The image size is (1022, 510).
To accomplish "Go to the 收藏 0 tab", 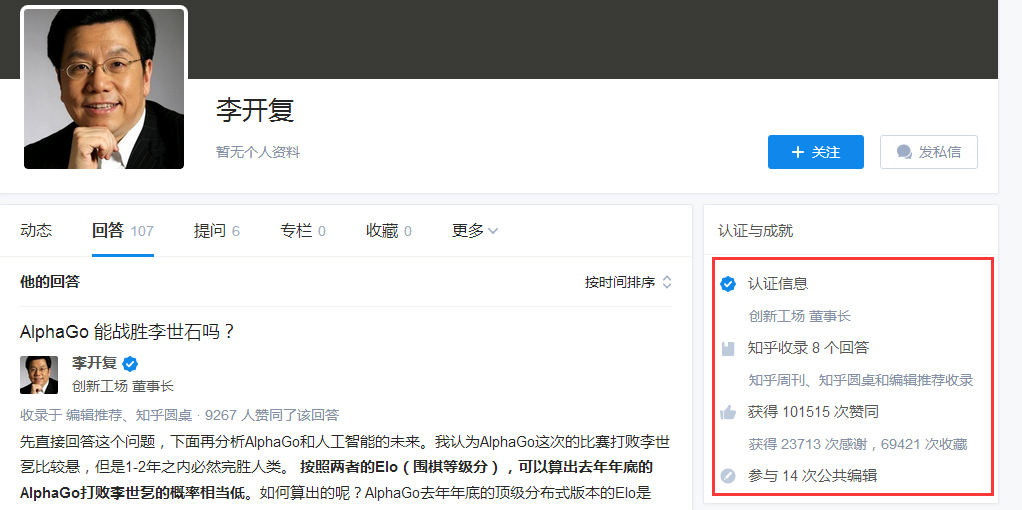I will pyautogui.click(x=388, y=231).
